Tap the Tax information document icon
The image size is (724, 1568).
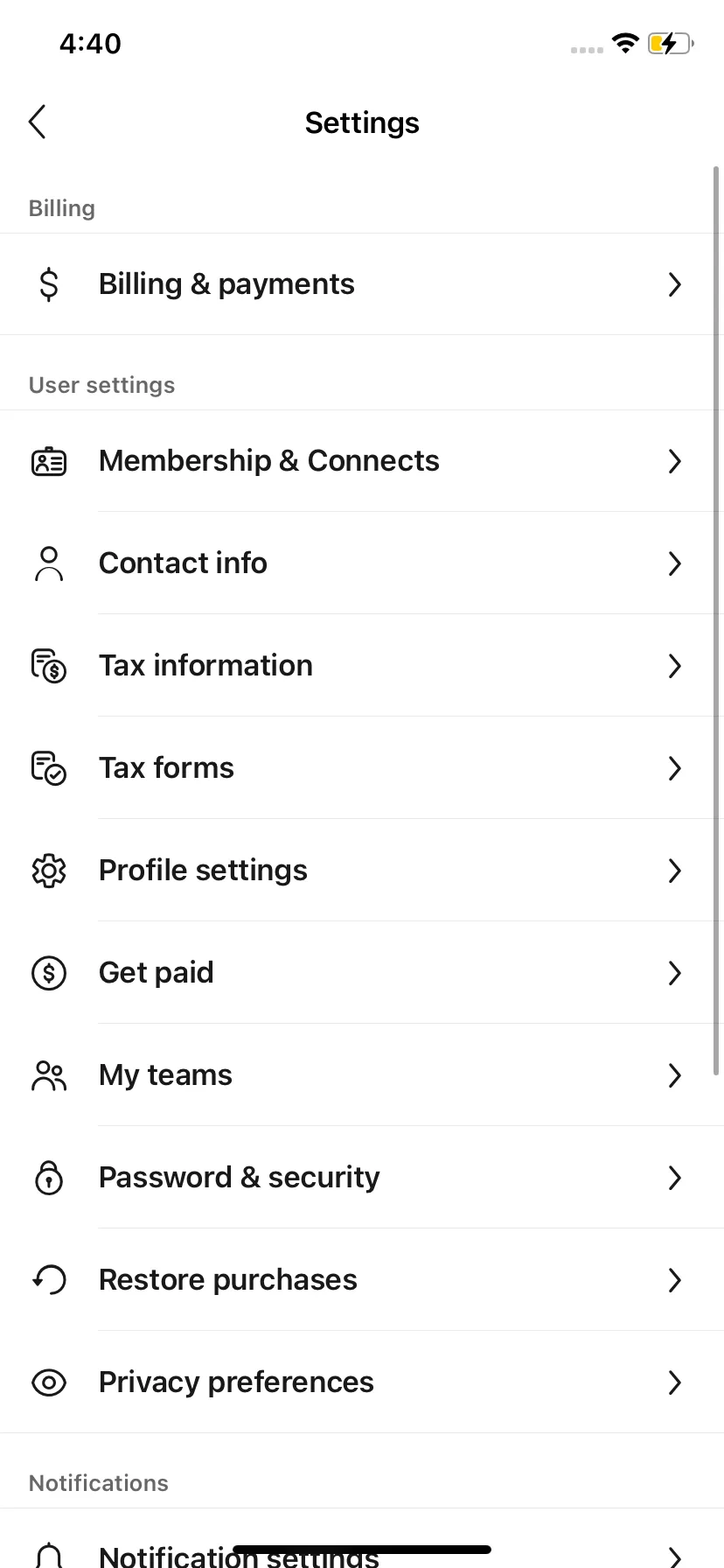(49, 666)
